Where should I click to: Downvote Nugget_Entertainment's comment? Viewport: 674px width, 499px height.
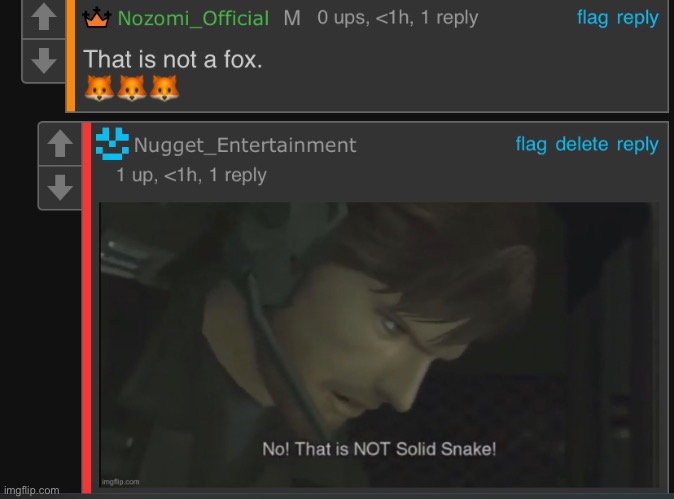click(60, 188)
